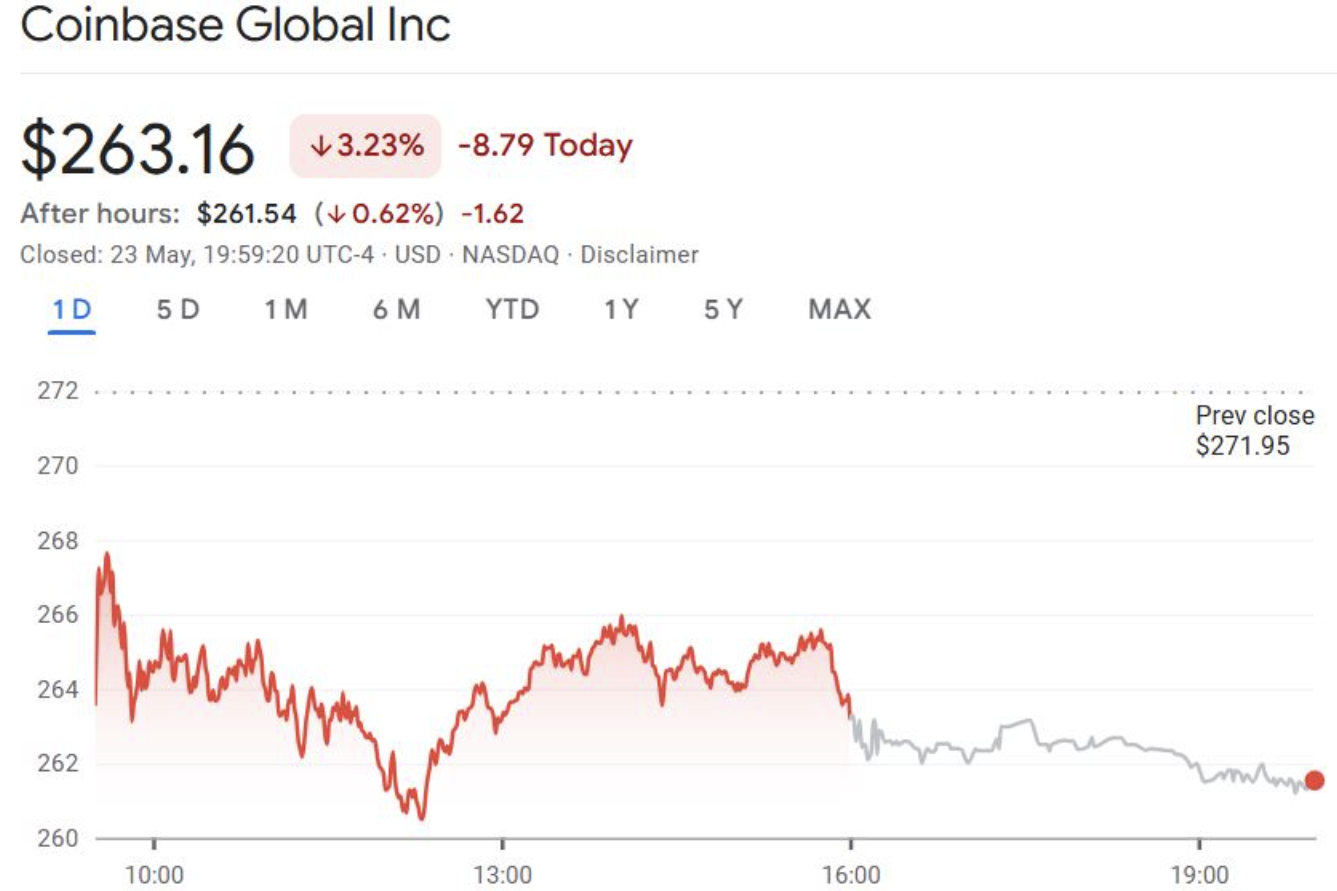Click the $263.16 current price
Image resolution: width=1337 pixels, height=891 pixels.
pyautogui.click(x=138, y=149)
